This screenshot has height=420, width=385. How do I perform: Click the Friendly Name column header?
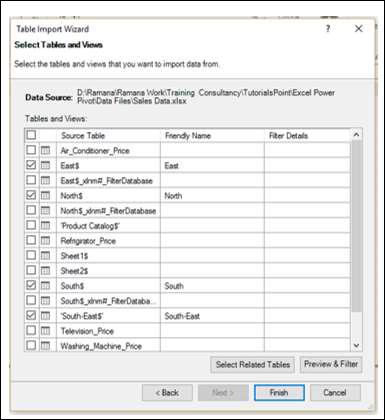[212, 136]
